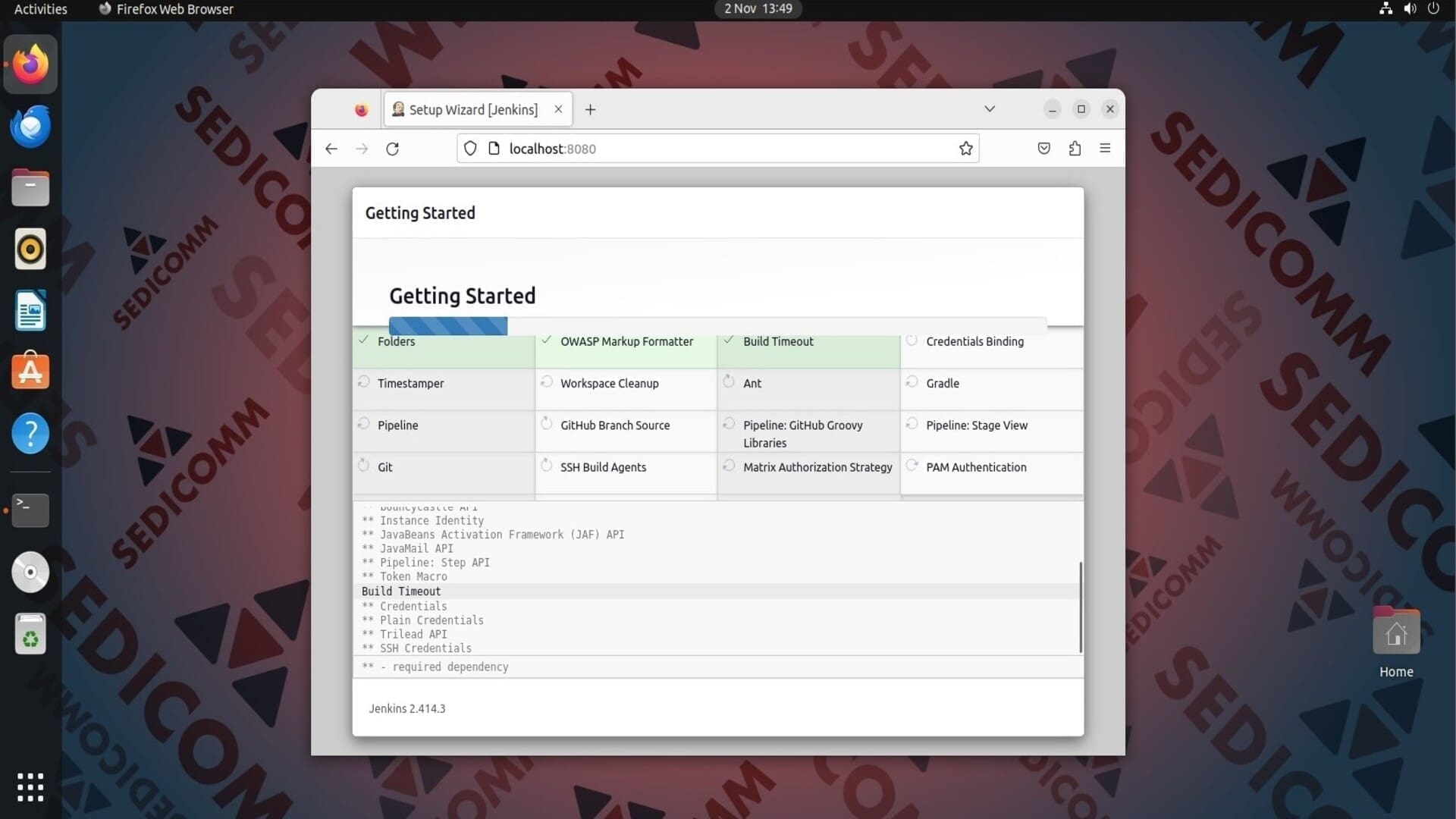
Task: Open the Activities overview
Action: (x=41, y=9)
